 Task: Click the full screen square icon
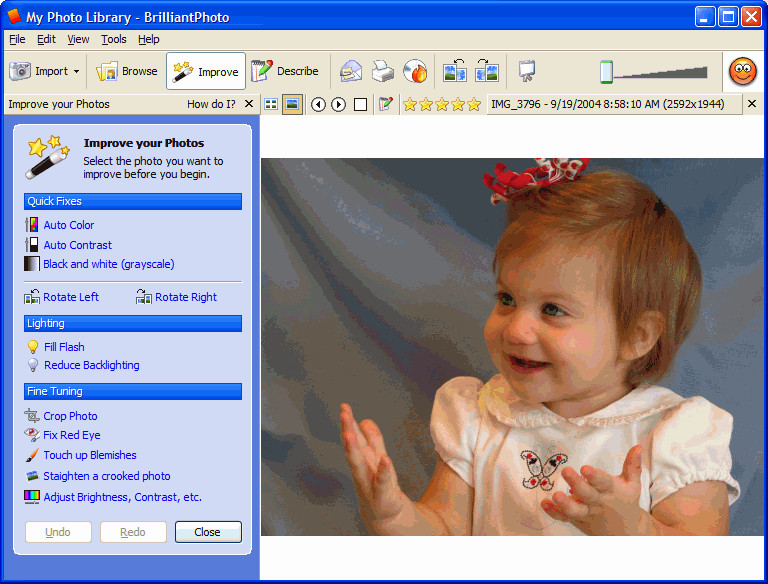point(360,104)
